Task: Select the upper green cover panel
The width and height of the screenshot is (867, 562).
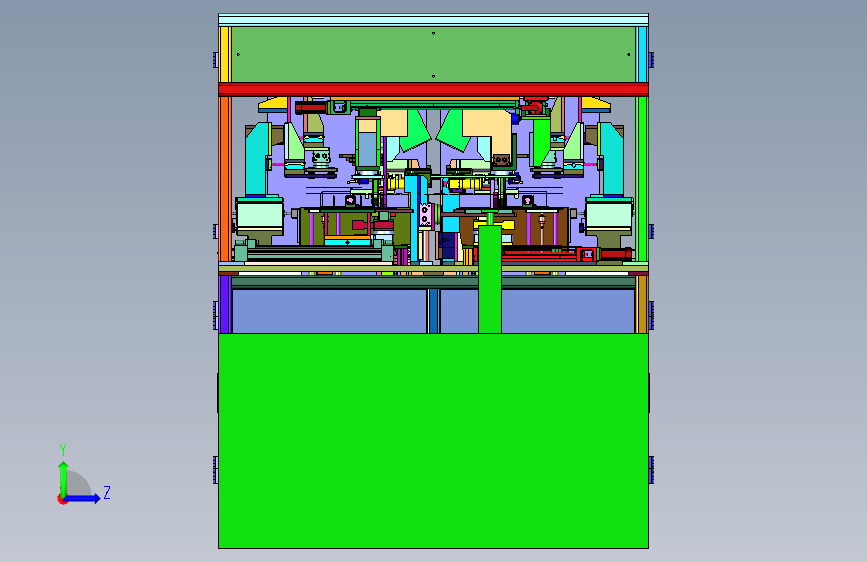Action: pos(434,54)
